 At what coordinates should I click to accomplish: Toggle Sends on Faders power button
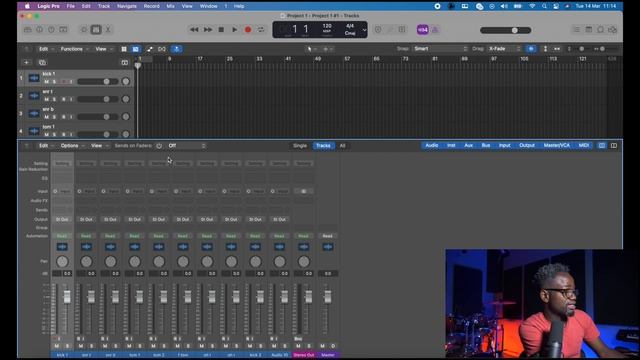[159, 146]
